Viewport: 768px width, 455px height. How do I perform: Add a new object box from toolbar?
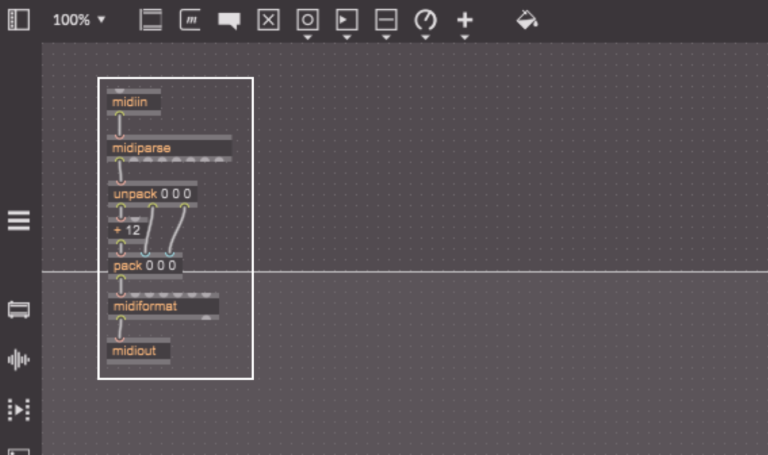coord(150,20)
